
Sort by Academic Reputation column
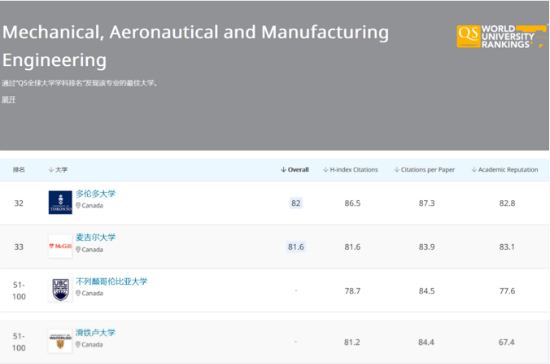[x=505, y=170]
